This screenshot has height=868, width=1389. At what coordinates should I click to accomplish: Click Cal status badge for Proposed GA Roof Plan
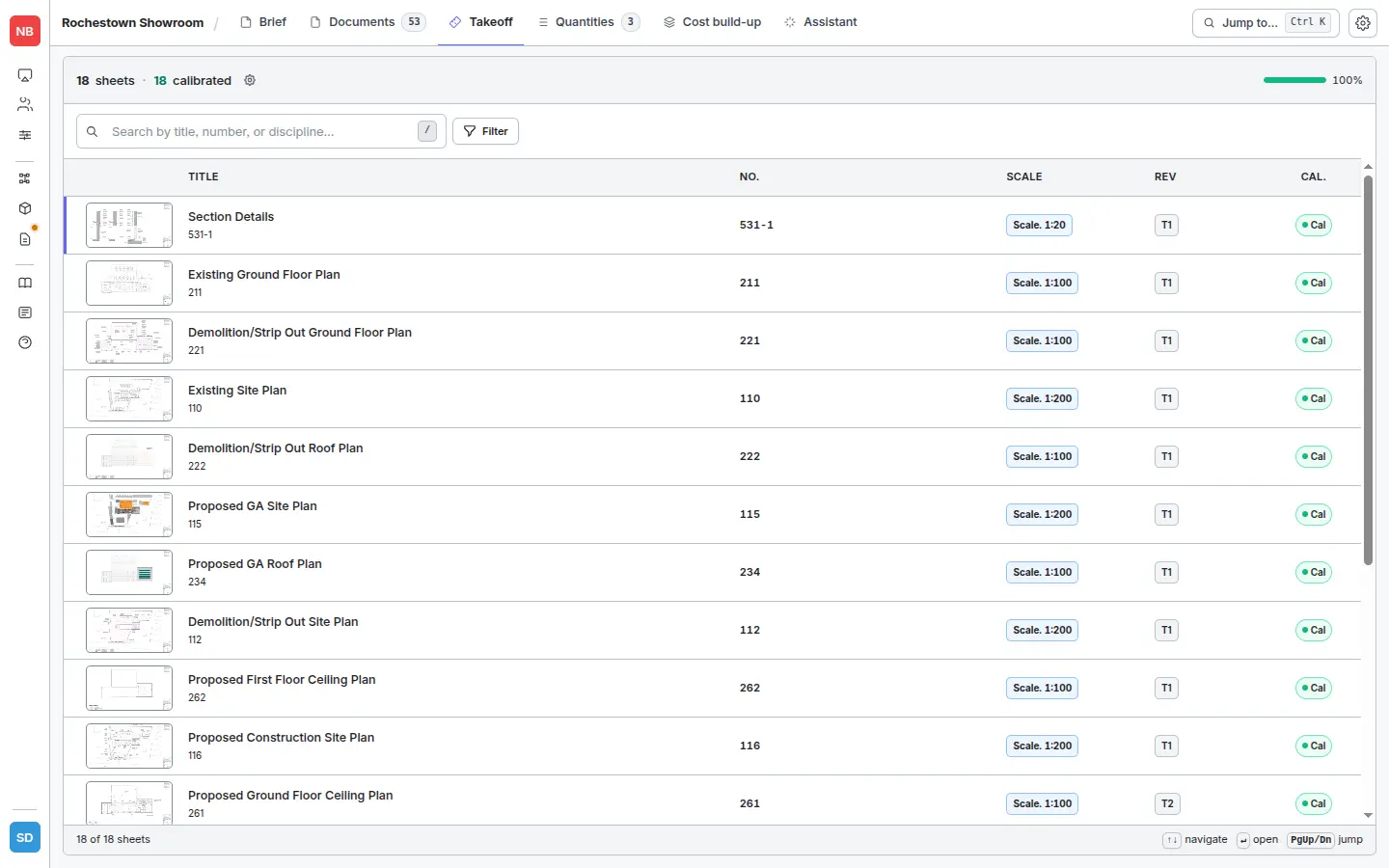1314,572
